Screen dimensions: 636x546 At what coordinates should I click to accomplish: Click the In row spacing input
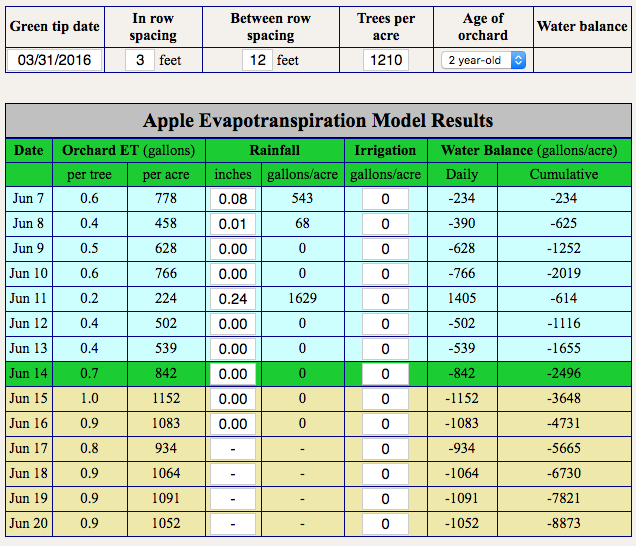click(x=140, y=60)
